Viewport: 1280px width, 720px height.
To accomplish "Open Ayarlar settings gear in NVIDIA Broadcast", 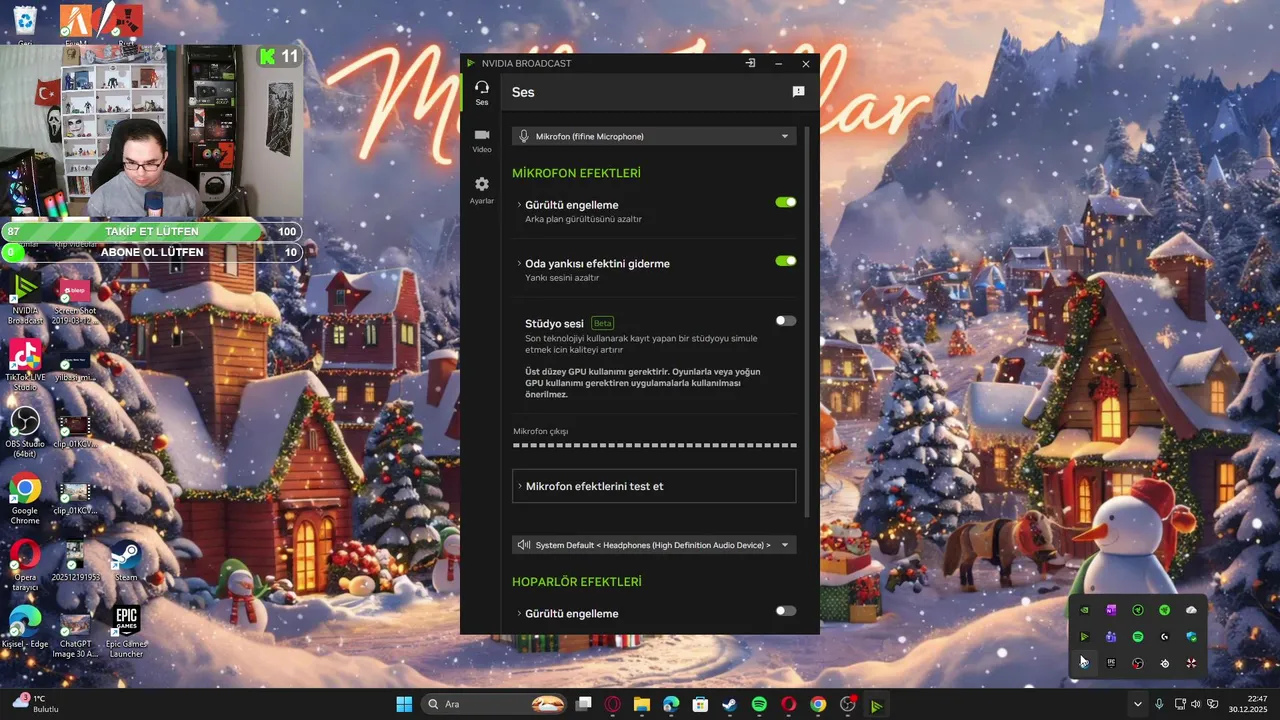I will [482, 190].
